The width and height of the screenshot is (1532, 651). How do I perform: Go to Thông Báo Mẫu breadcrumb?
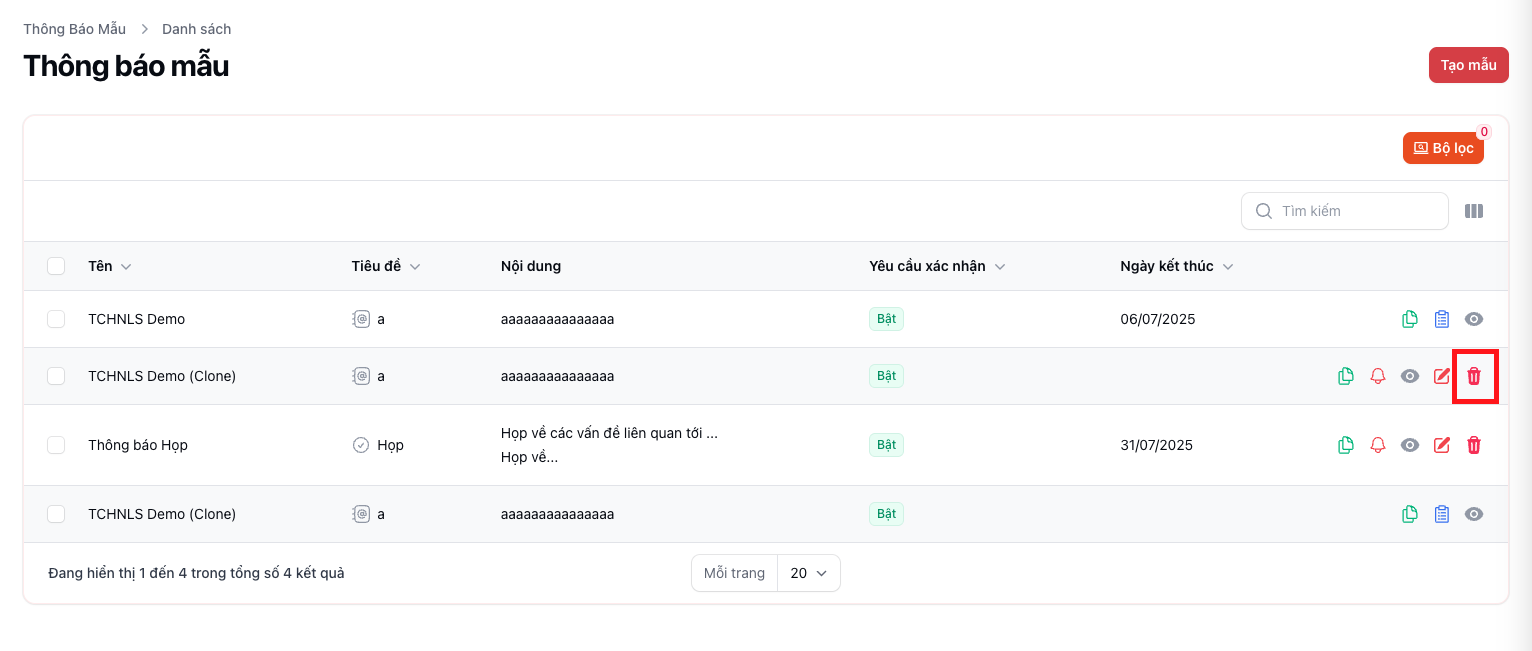click(x=75, y=29)
